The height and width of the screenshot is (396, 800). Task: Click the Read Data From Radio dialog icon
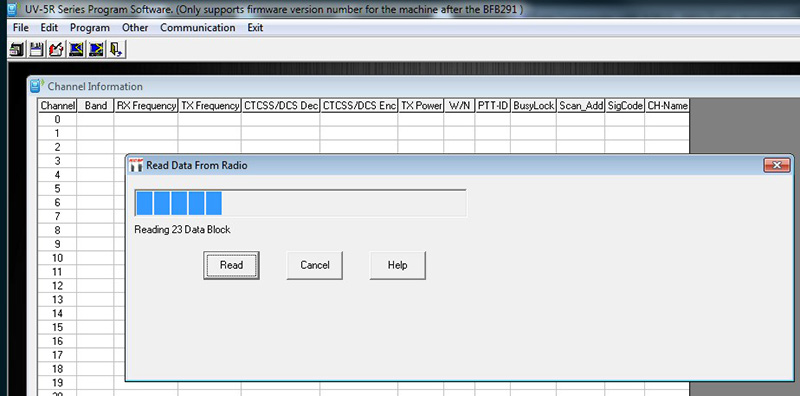[136, 165]
